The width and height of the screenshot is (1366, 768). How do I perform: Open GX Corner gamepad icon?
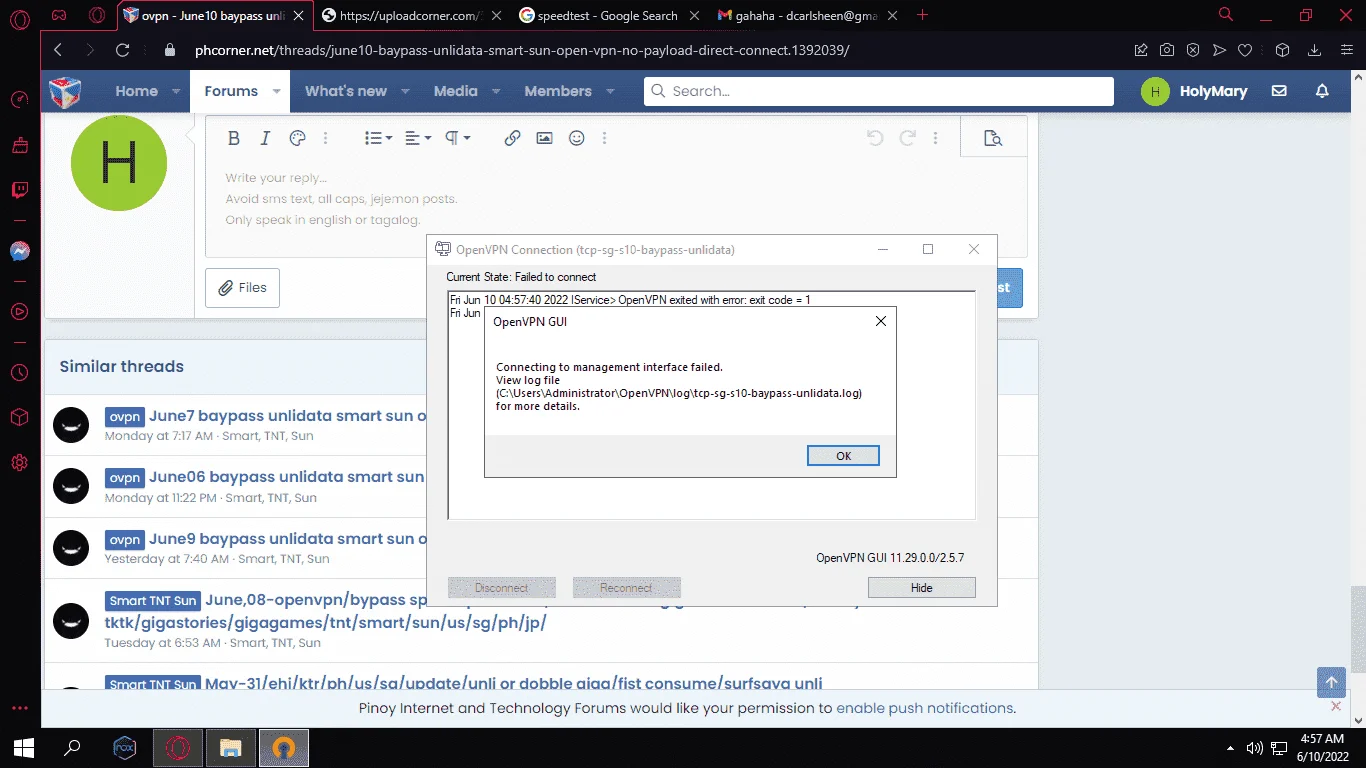(59, 15)
